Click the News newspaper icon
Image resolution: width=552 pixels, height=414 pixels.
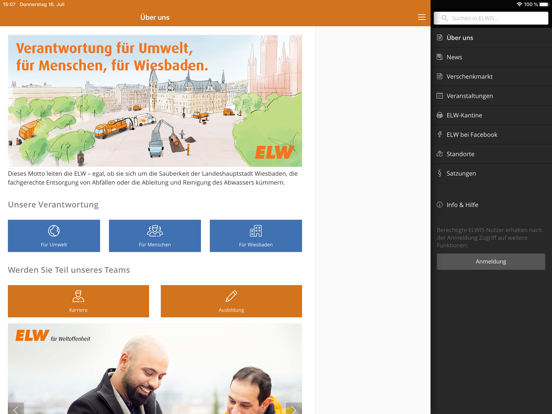pyautogui.click(x=439, y=57)
